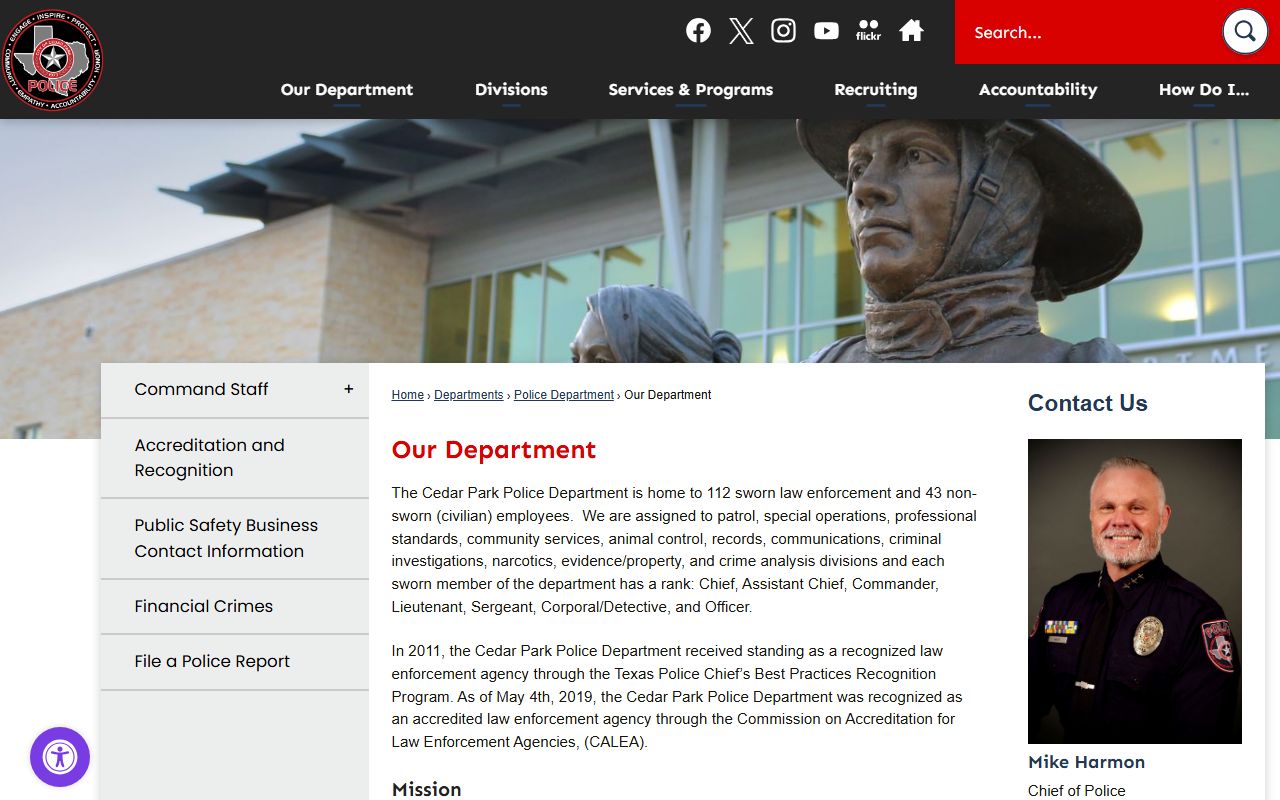Expand Command Staff with plus icon
The width and height of the screenshot is (1280, 800).
348,389
